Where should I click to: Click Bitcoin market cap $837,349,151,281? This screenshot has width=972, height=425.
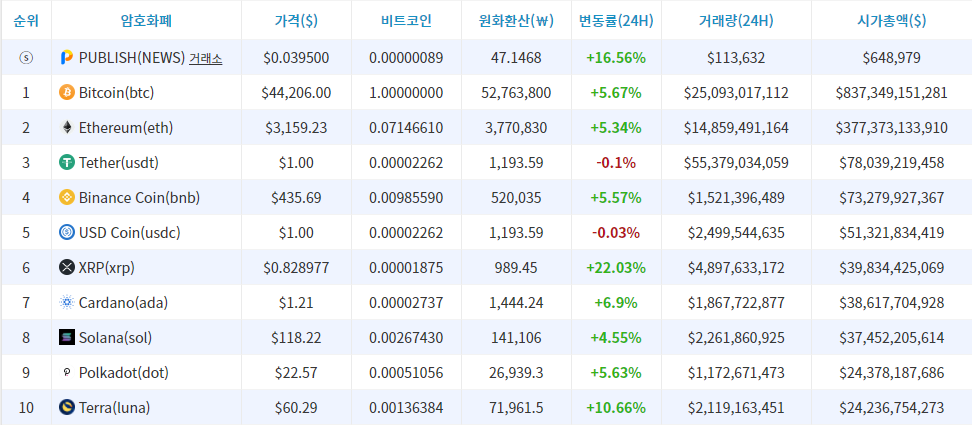[x=891, y=93]
